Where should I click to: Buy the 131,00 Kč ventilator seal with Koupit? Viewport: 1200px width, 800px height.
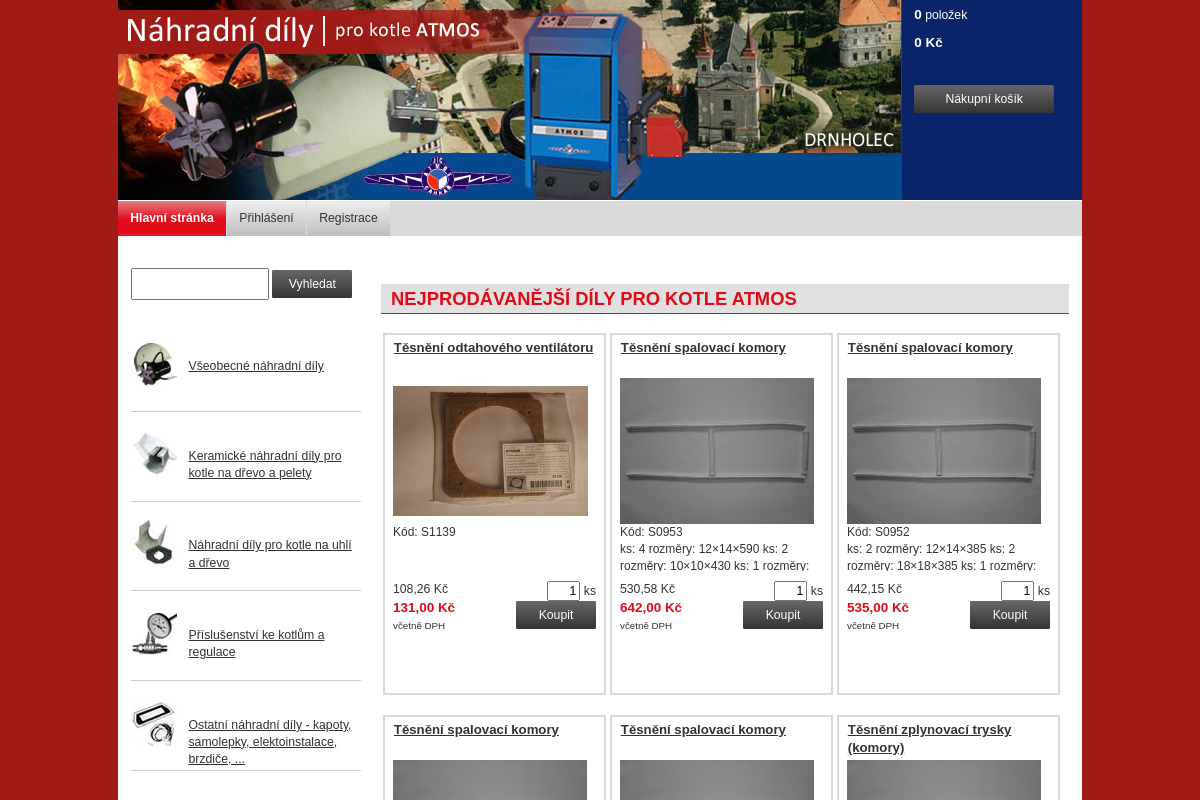[x=556, y=615]
